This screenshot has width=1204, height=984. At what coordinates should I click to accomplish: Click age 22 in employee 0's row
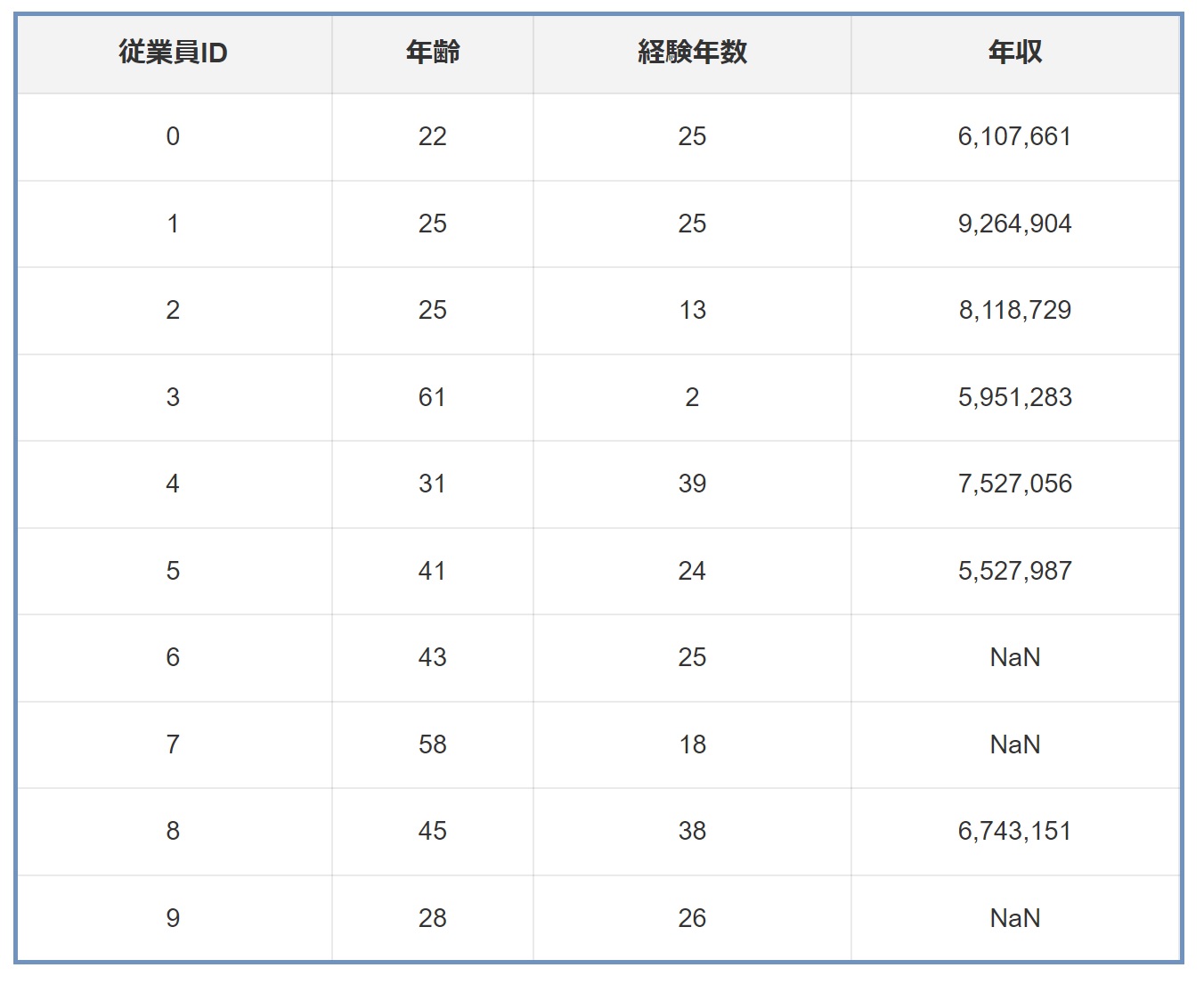pos(433,137)
